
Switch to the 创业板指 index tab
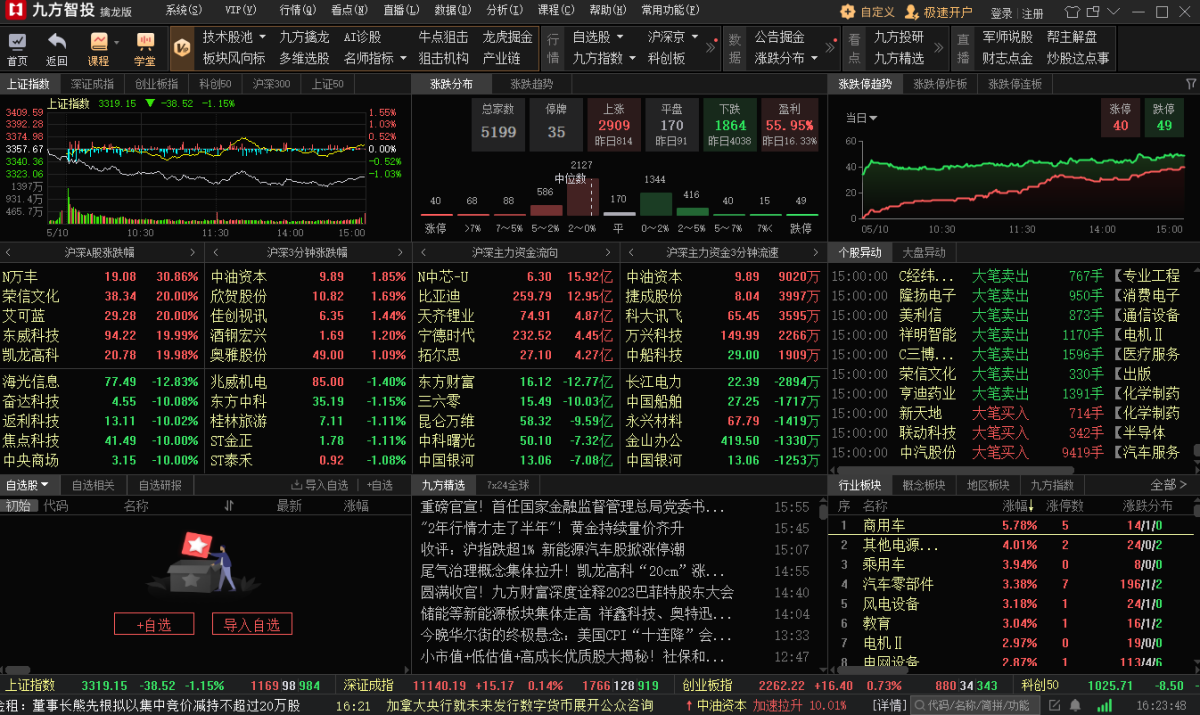pos(156,84)
